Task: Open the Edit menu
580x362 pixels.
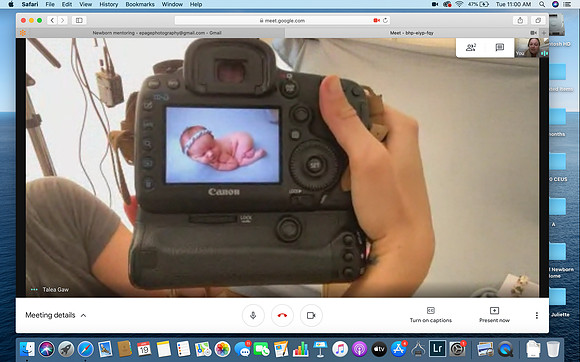Action: (67, 4)
